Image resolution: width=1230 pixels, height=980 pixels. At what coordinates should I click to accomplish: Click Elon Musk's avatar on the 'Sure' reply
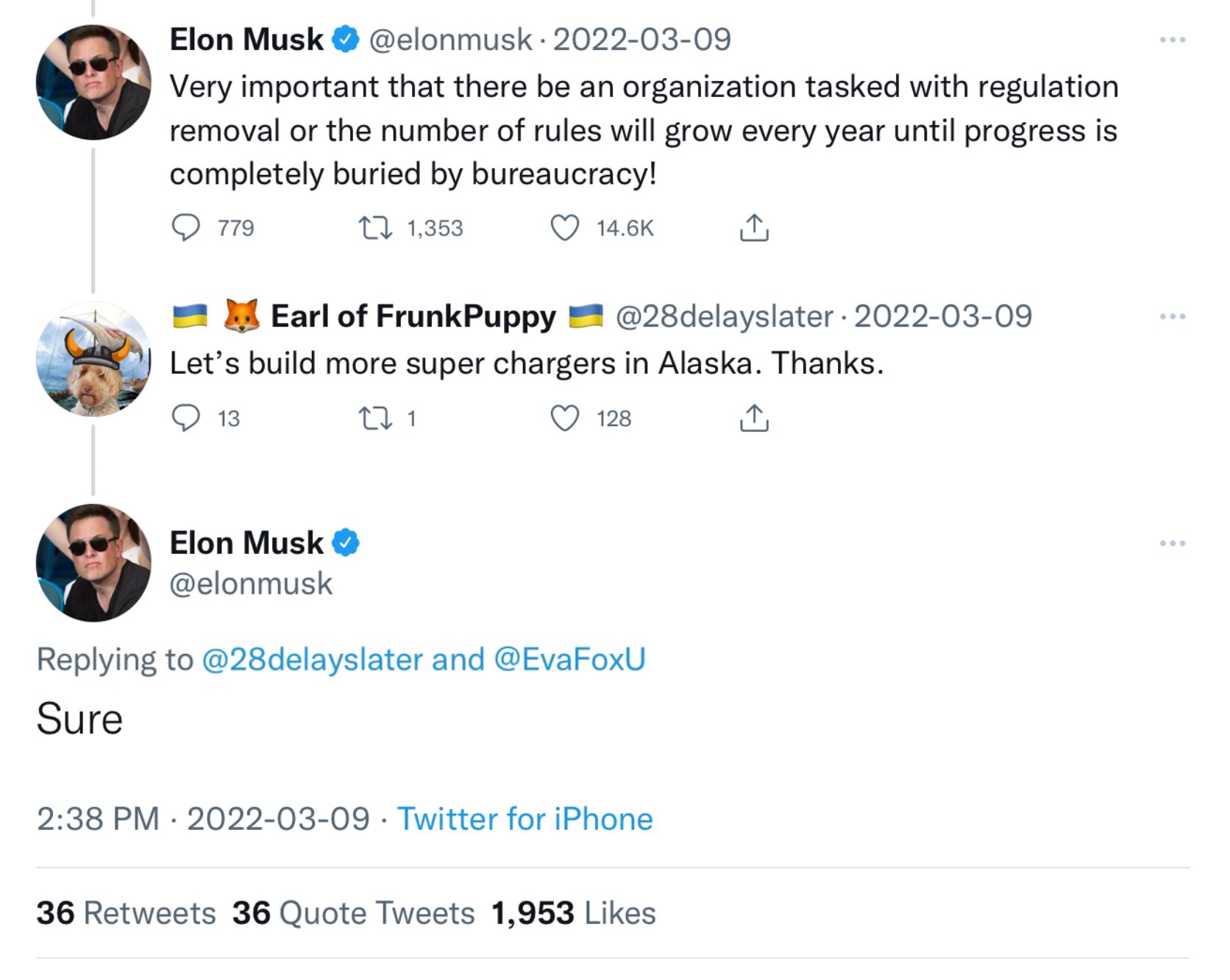(93, 563)
